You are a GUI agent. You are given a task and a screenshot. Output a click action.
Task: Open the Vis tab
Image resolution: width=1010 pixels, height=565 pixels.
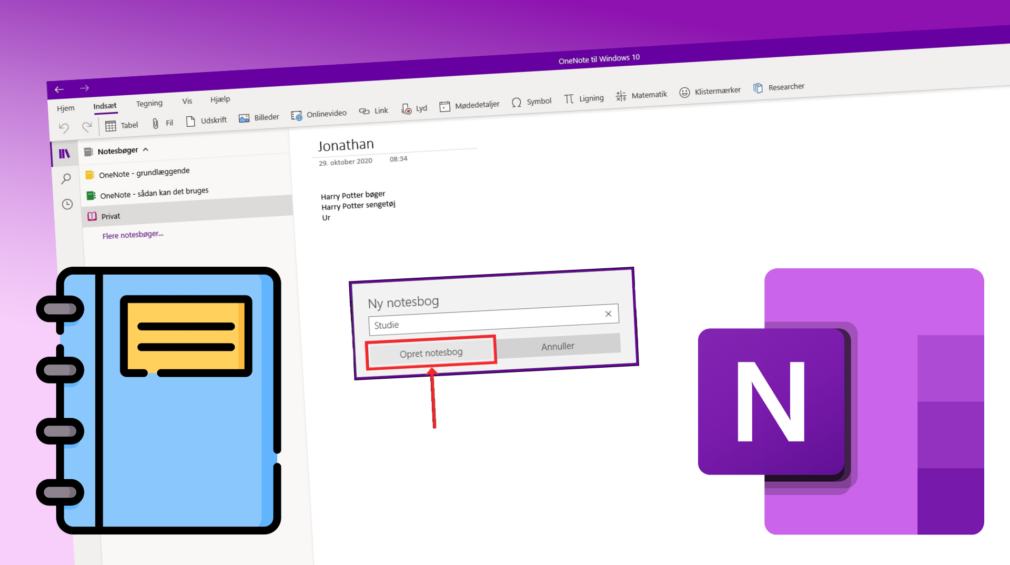pos(187,101)
